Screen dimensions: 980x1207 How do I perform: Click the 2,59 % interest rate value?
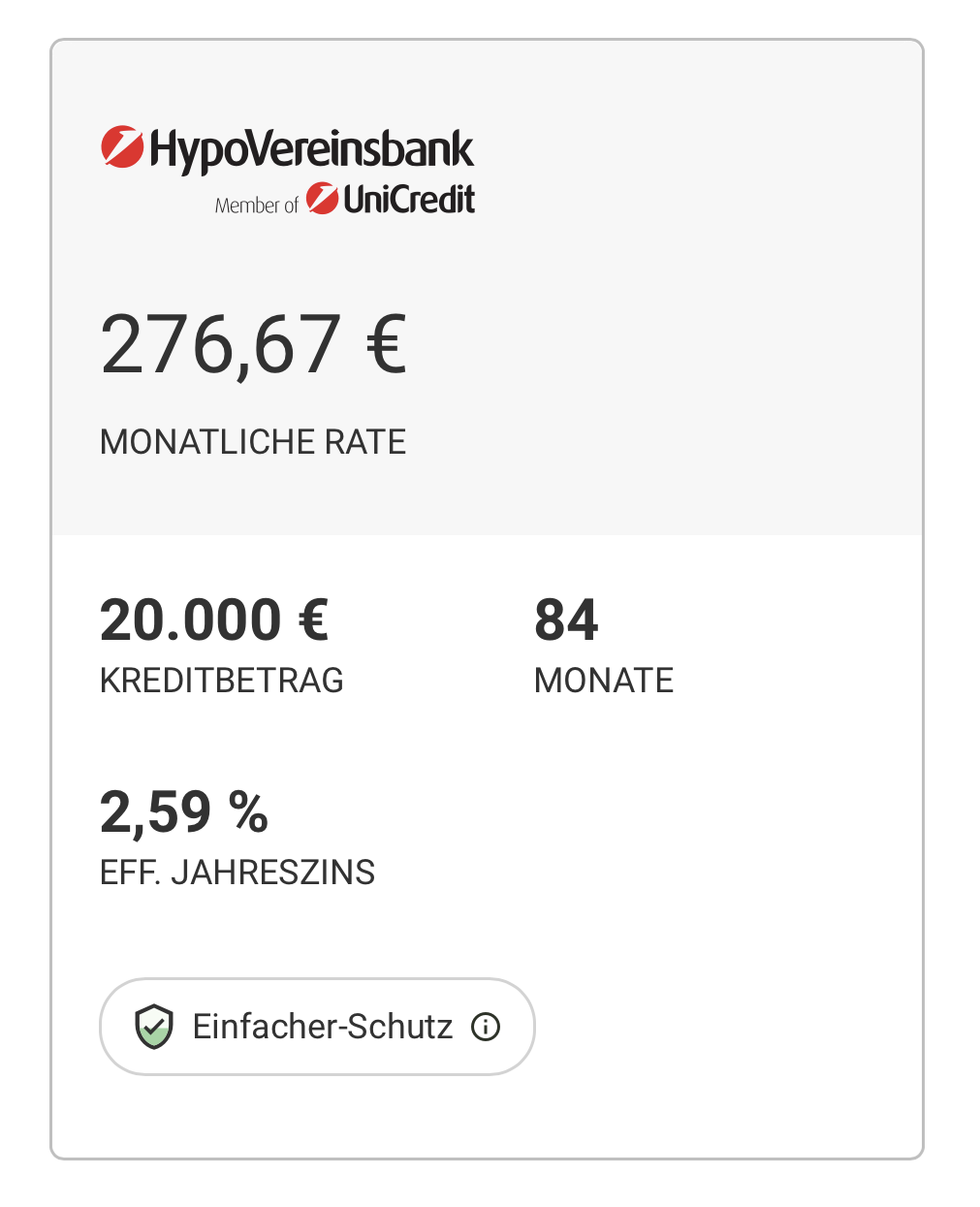point(184,812)
